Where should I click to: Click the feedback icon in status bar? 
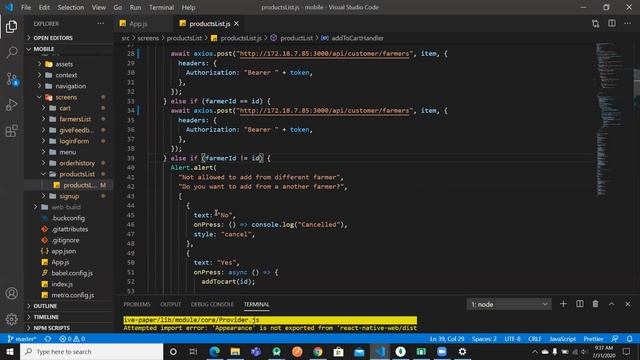click(615, 339)
